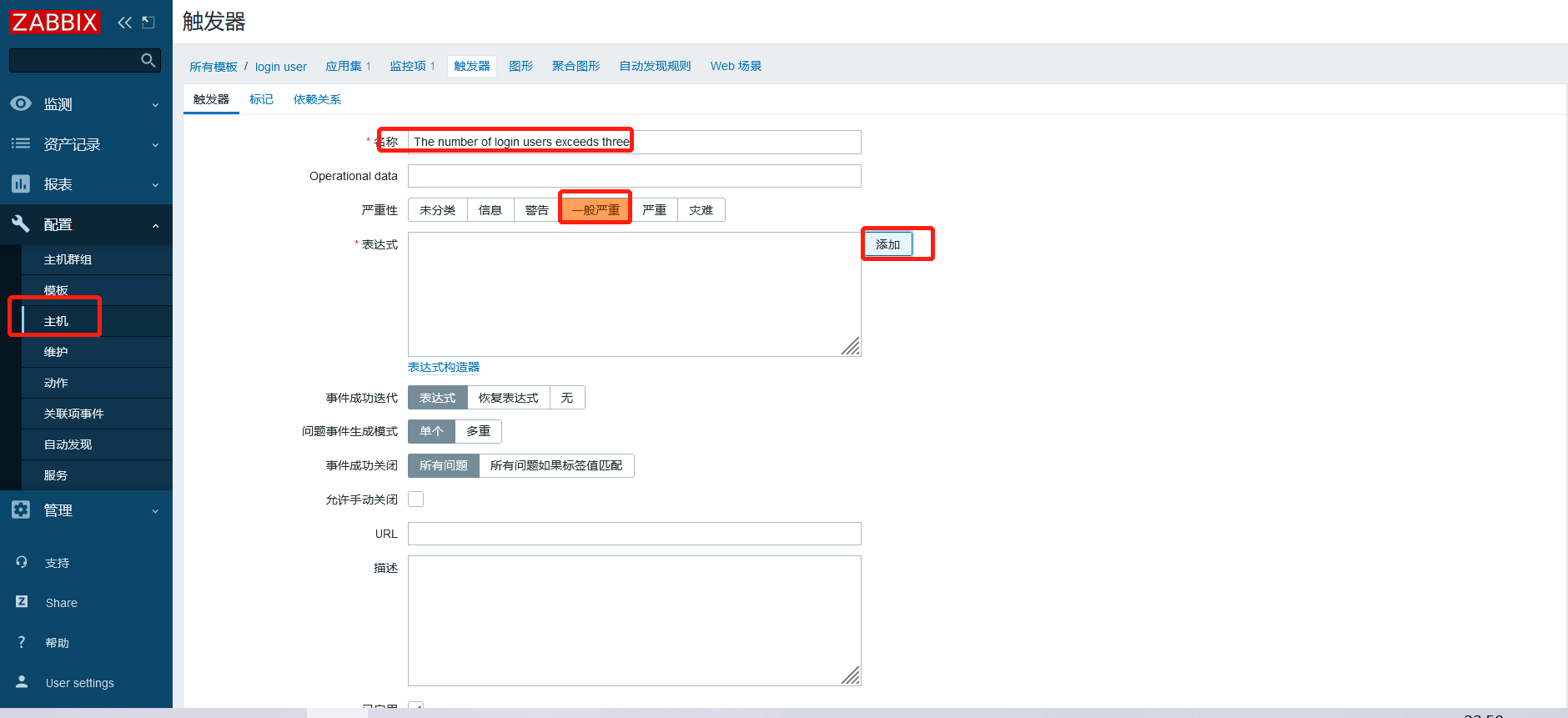Open 图形 link
Viewport: 1568px width, 718px height.
point(521,66)
